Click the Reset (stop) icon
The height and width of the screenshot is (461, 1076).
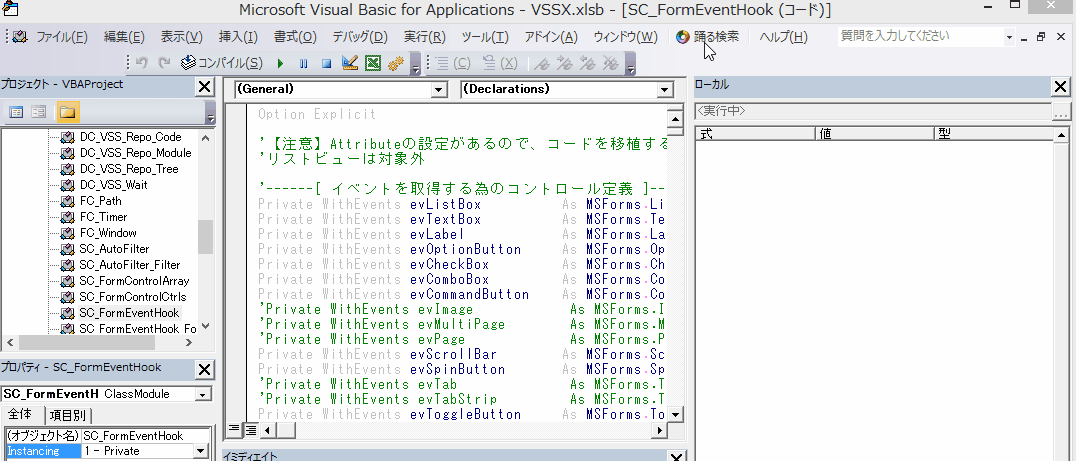326,63
